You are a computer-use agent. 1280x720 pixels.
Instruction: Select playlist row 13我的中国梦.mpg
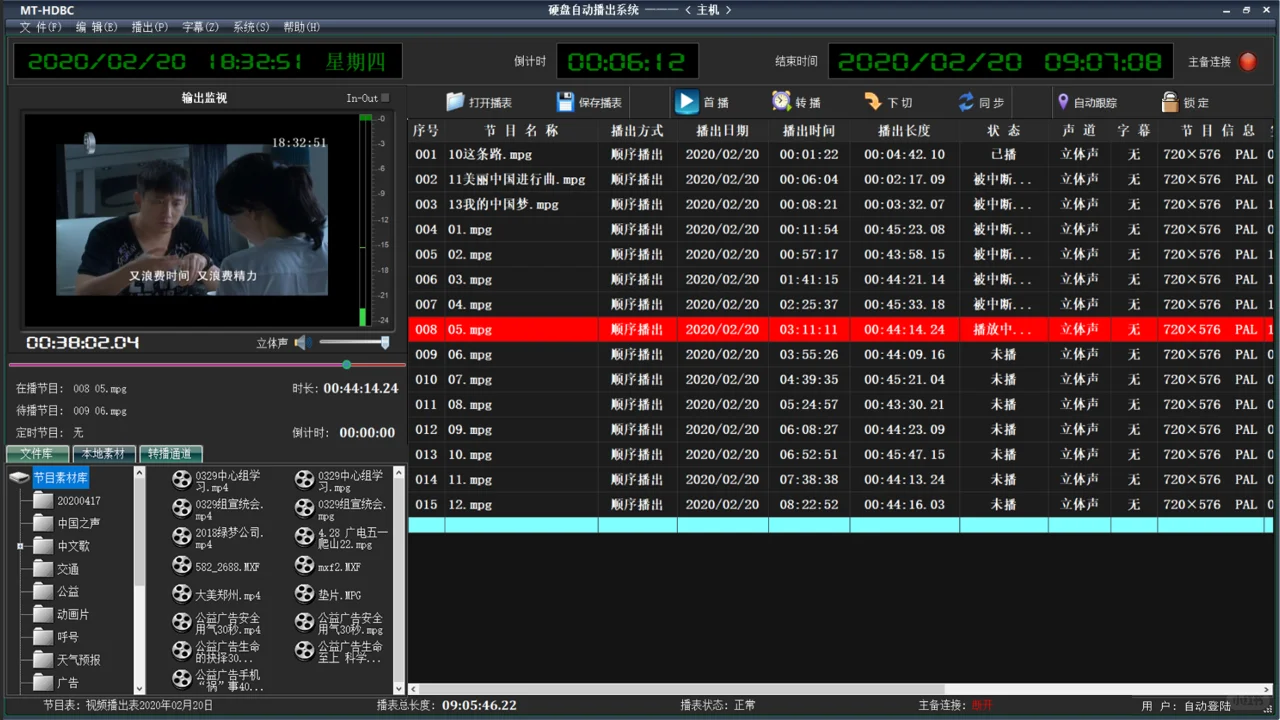(x=841, y=205)
